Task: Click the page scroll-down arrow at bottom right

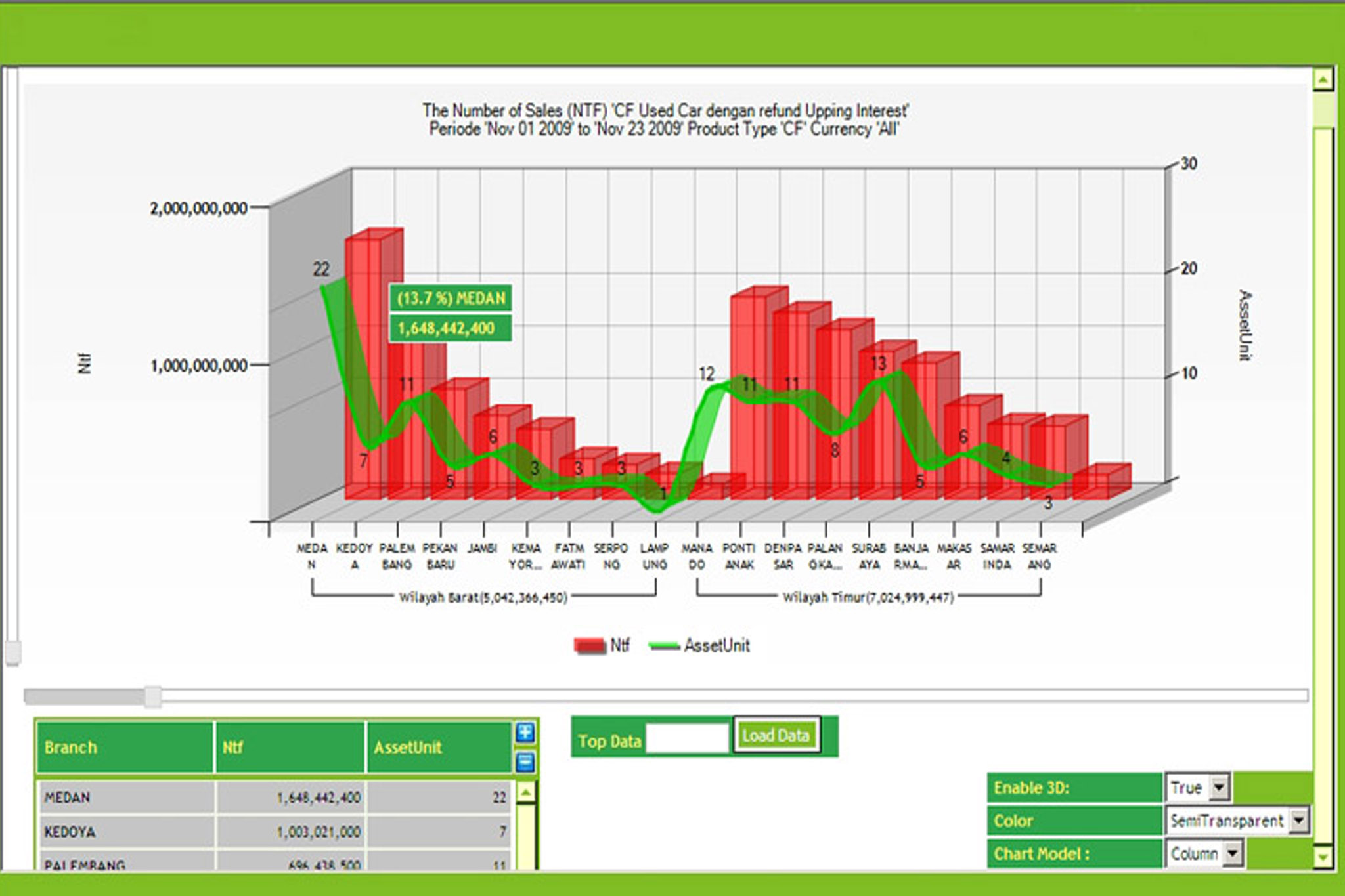Action: (1323, 857)
